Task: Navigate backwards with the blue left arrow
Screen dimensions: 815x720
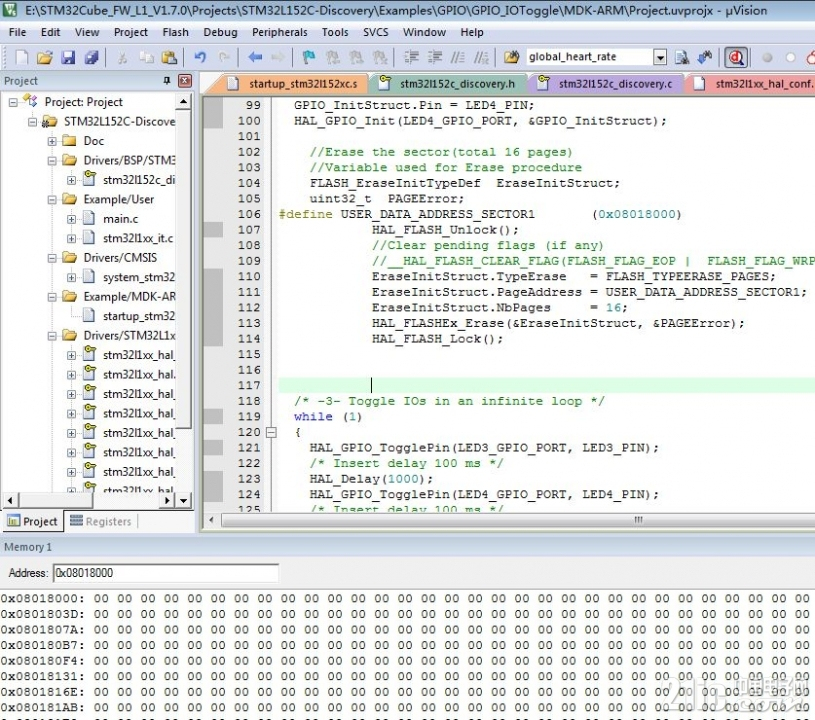Action: point(255,57)
